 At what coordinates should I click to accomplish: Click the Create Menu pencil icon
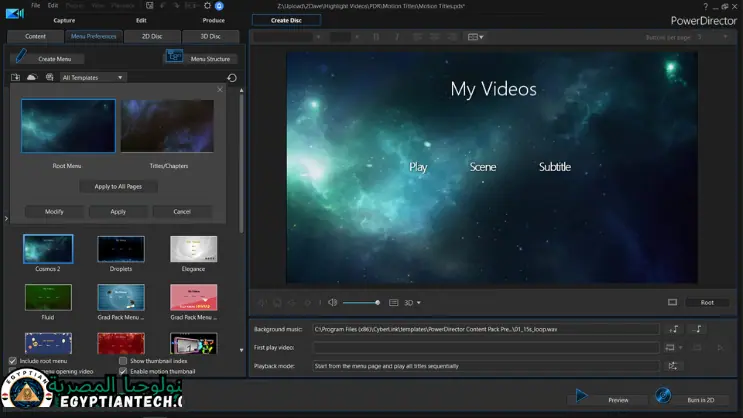tap(21, 57)
